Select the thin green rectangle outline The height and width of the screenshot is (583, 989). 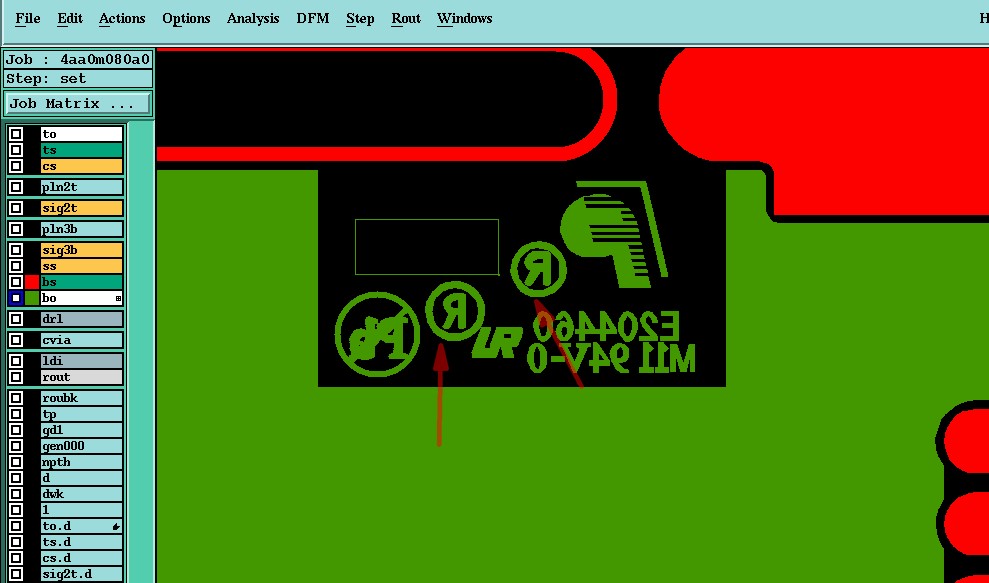coord(427,247)
